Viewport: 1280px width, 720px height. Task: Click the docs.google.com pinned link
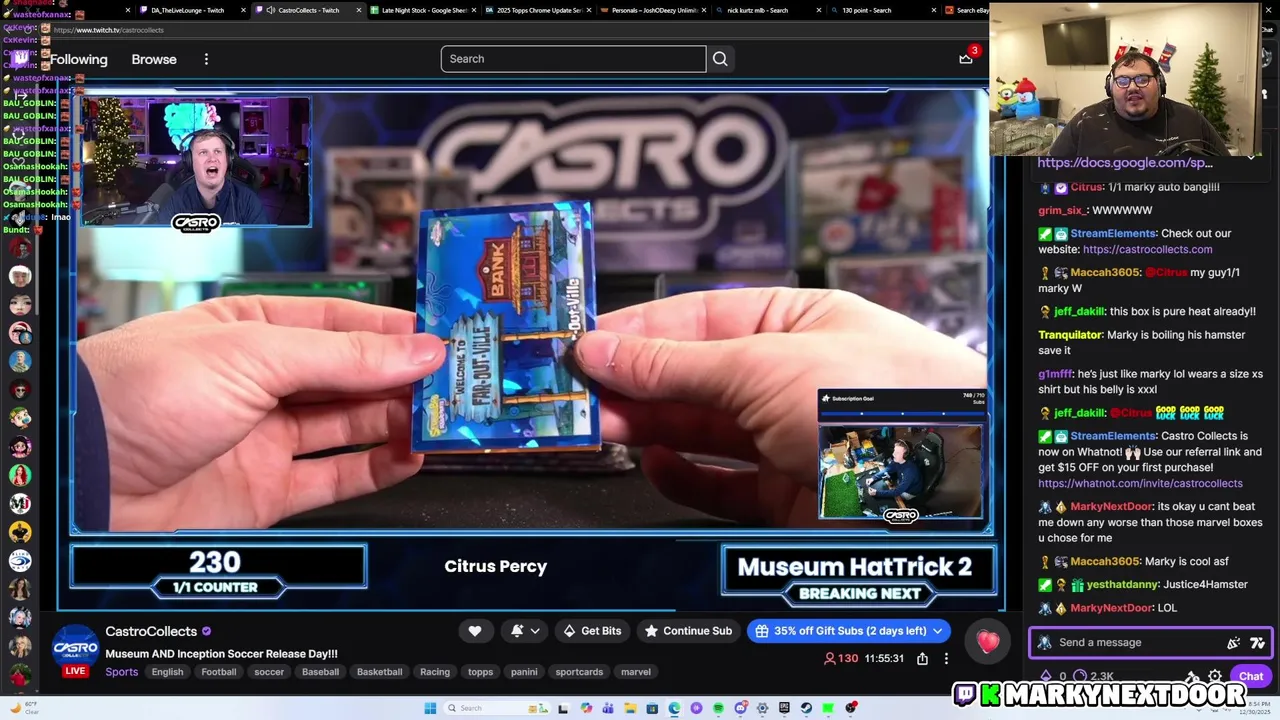point(1125,162)
